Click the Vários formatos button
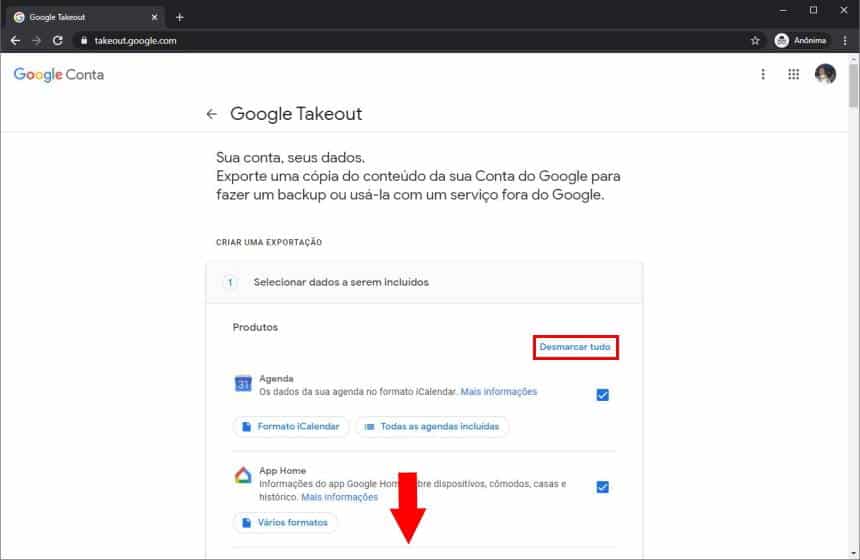 coord(285,523)
